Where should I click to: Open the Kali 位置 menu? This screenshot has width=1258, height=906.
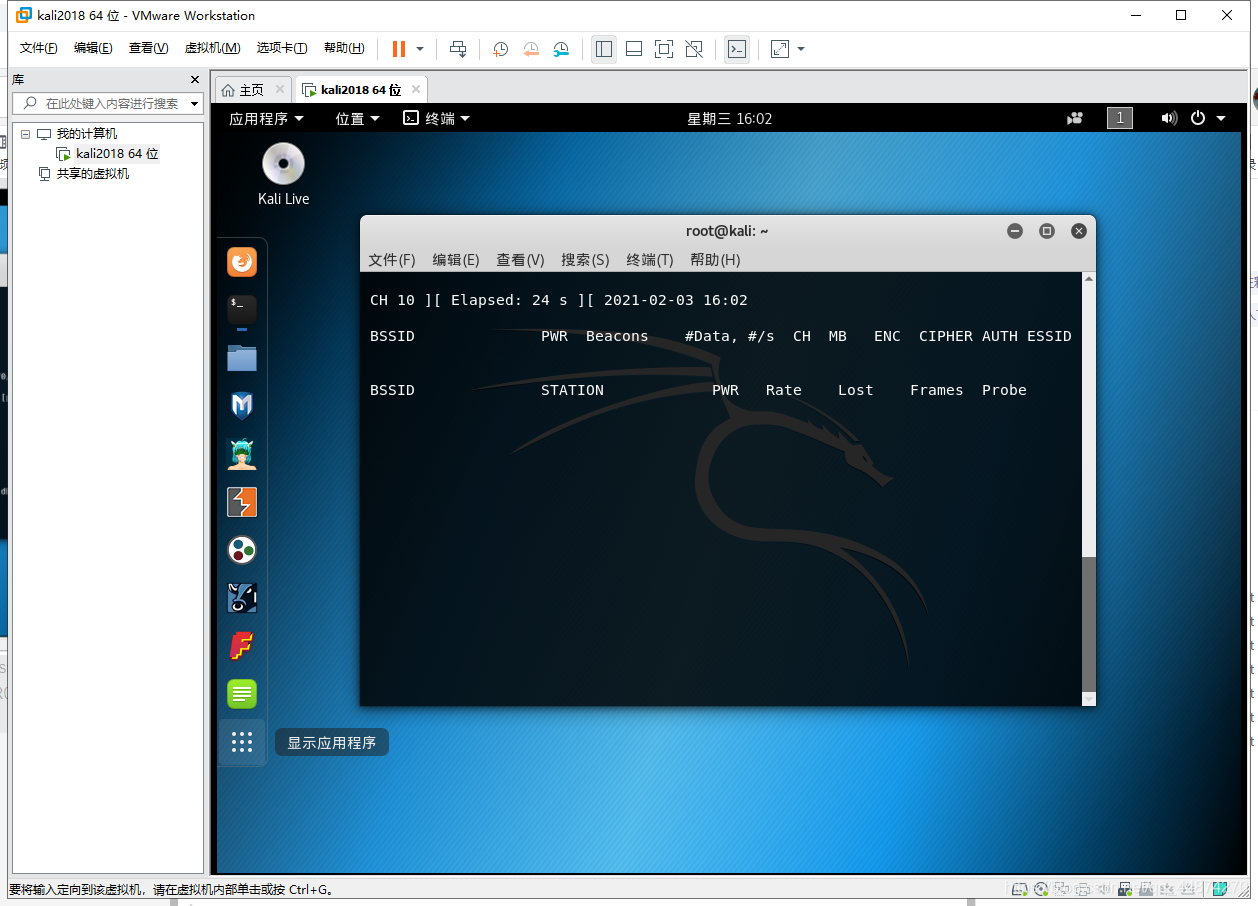click(x=357, y=118)
